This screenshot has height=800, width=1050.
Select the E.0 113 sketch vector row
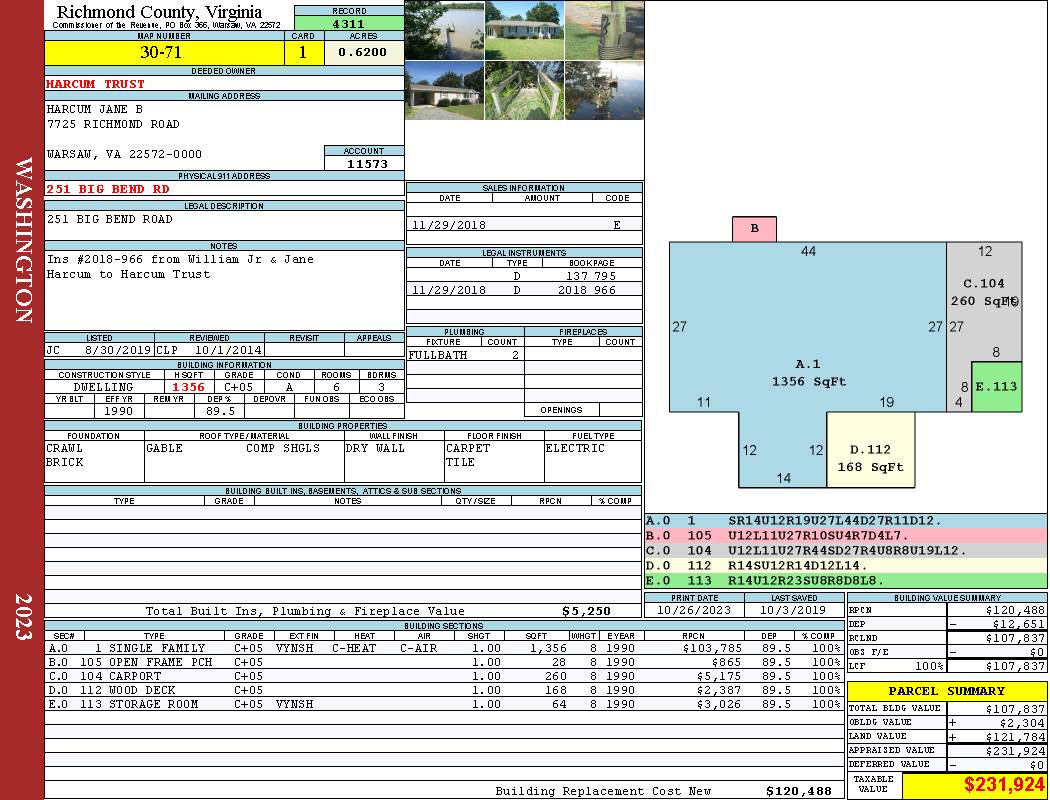point(846,580)
